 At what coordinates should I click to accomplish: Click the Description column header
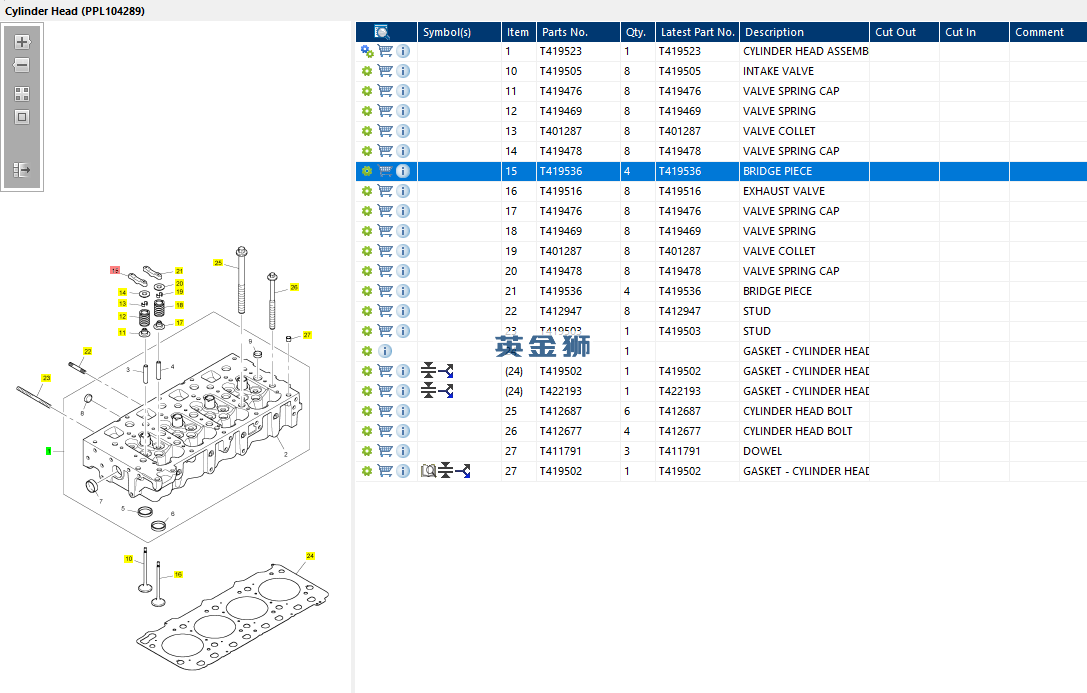(x=774, y=32)
